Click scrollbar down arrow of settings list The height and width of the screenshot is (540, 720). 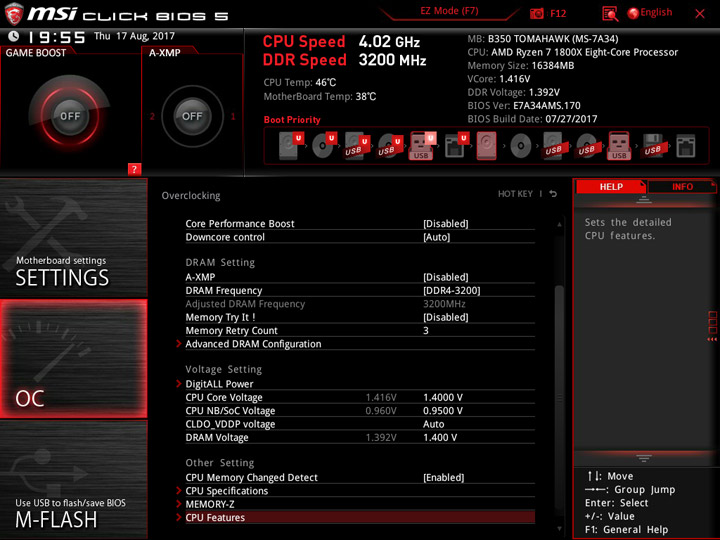(559, 529)
